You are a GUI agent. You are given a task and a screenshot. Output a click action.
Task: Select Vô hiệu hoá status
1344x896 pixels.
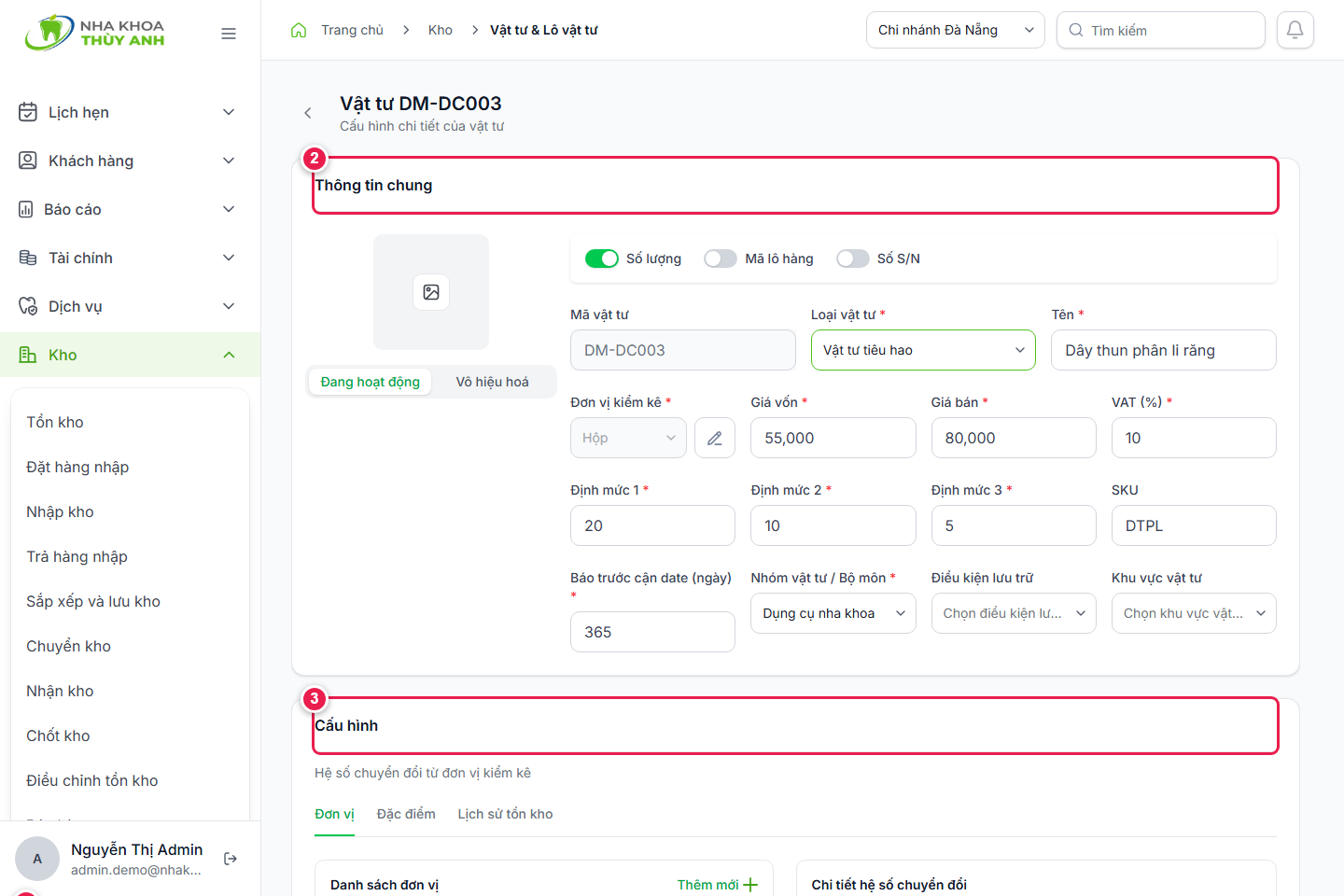pyautogui.click(x=493, y=382)
